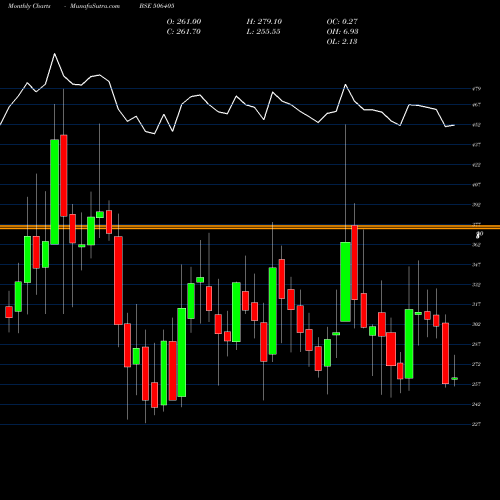Click the 422 price axis label

click(477, 165)
